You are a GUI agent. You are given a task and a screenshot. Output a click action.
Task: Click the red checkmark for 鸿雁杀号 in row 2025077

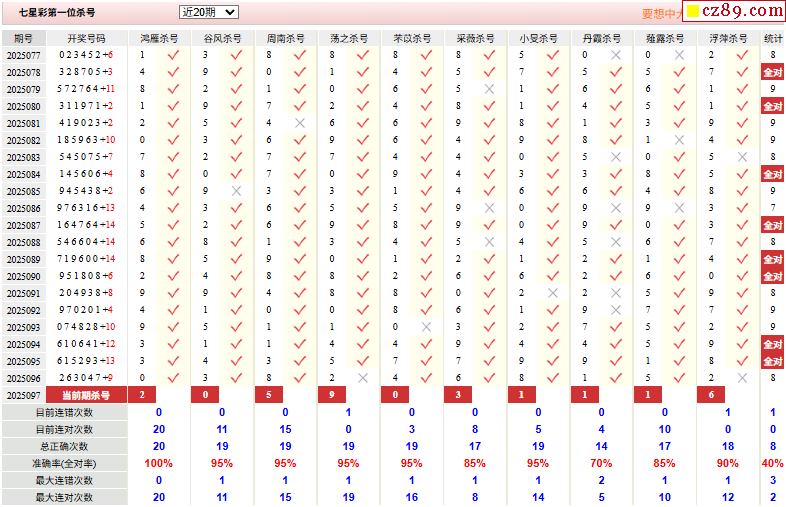(x=173, y=55)
